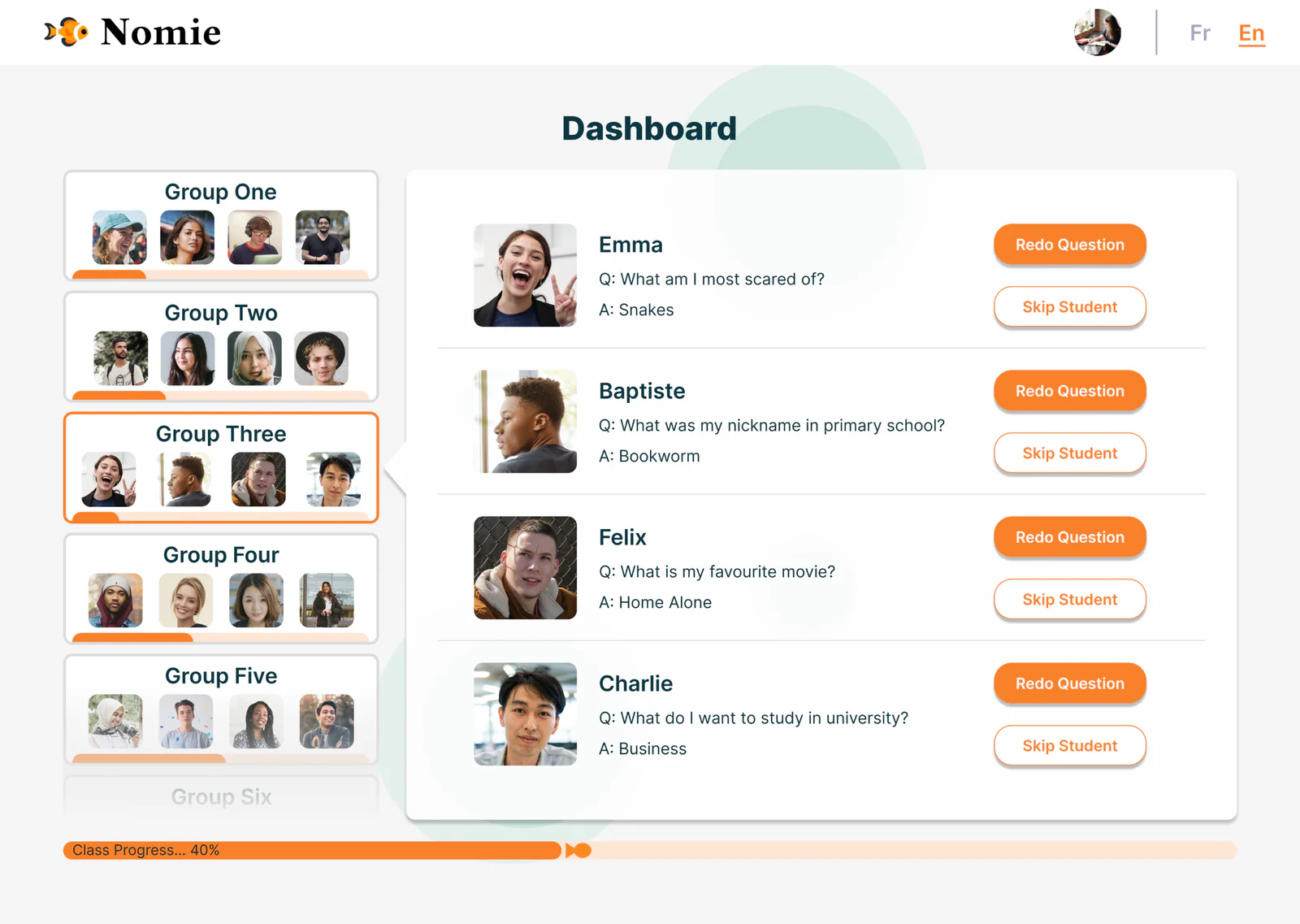
Task: Click Baptiste's profile photo
Action: [x=525, y=422]
